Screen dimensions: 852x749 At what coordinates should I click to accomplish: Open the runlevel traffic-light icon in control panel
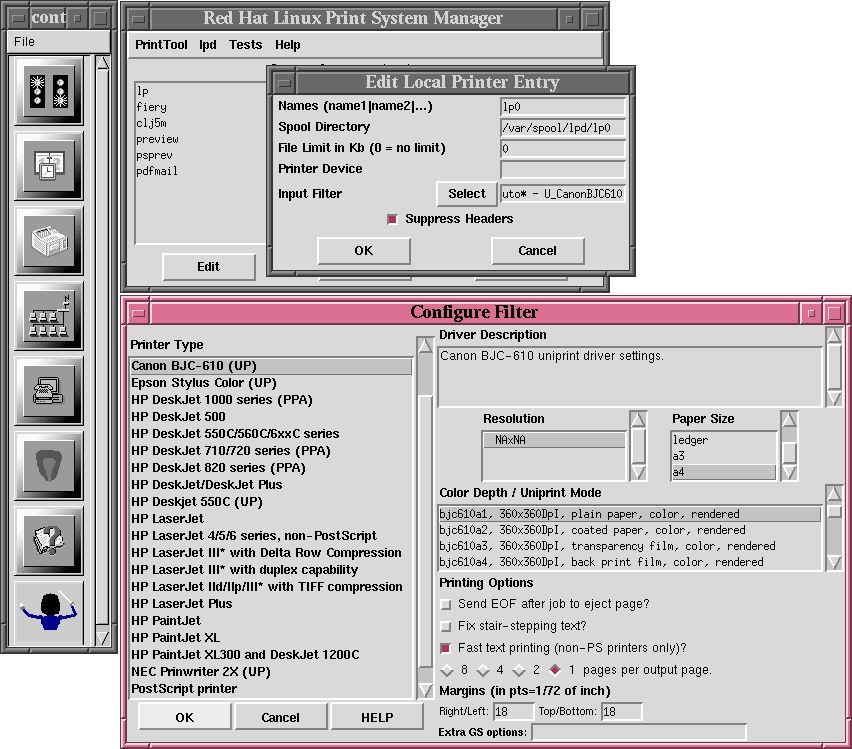tap(49, 91)
